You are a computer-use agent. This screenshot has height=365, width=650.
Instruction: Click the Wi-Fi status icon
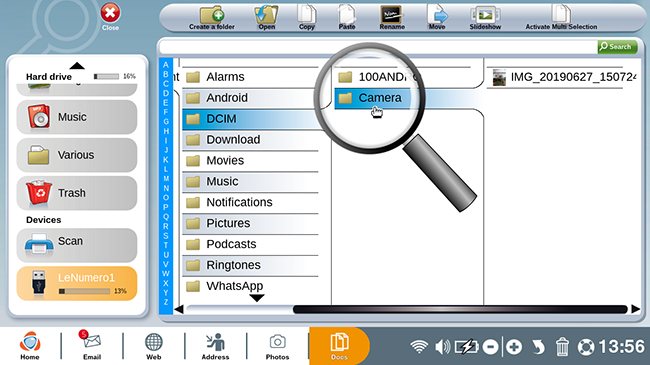point(419,346)
